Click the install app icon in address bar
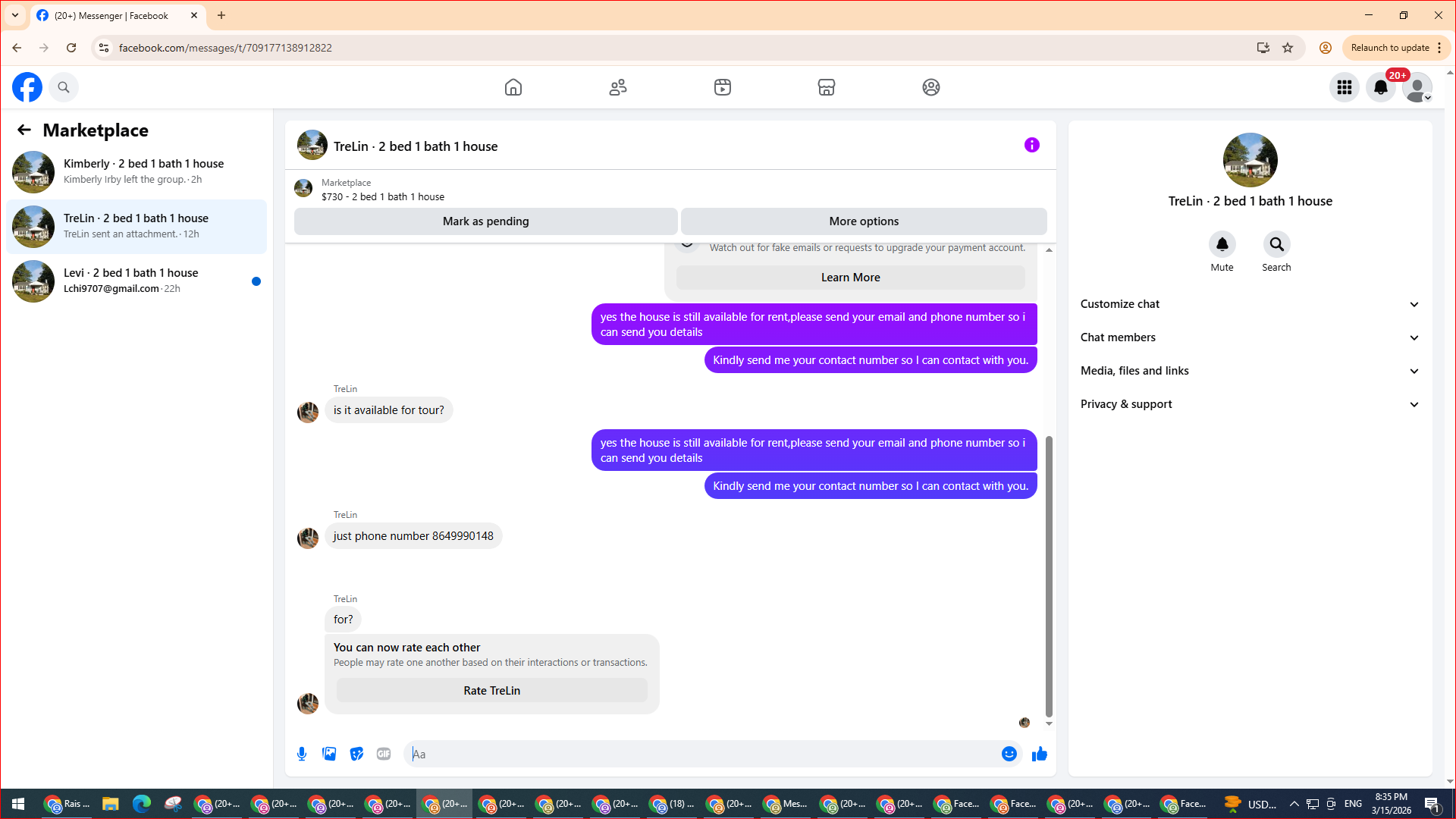 coord(1263,48)
